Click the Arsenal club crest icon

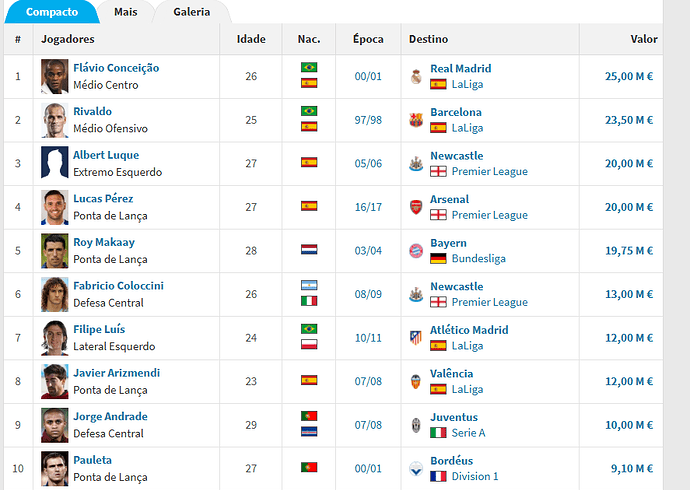[416, 207]
